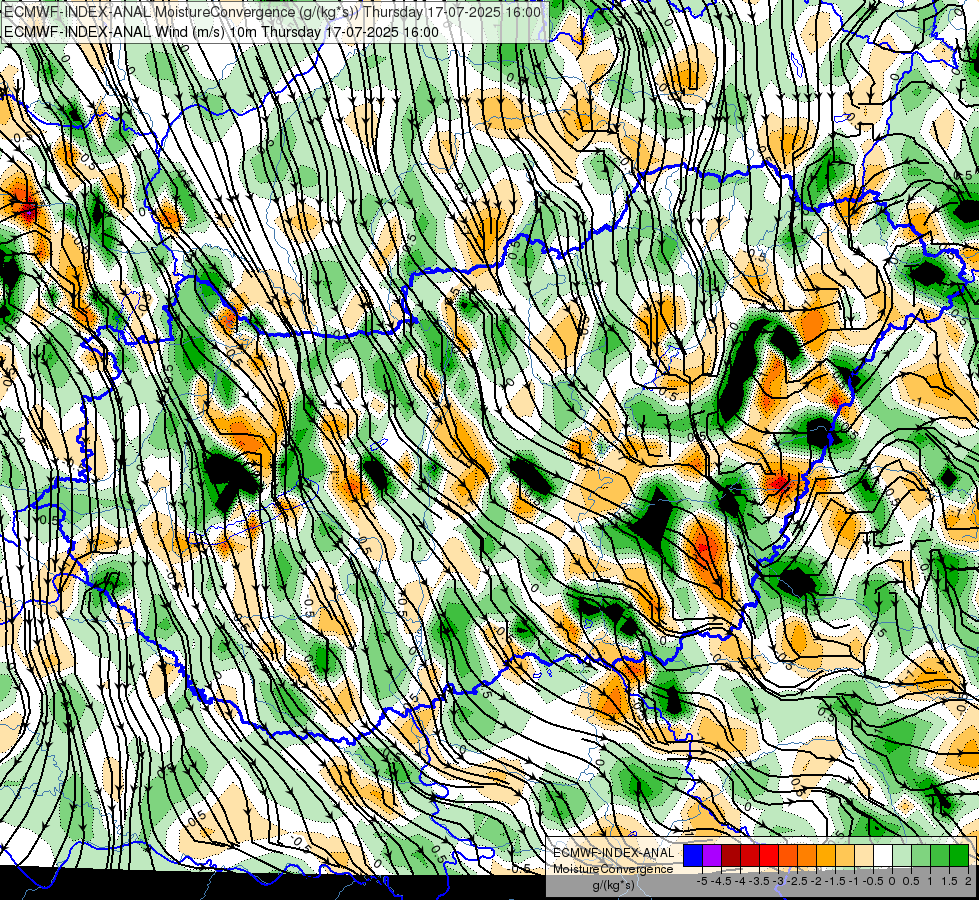Click the legend swatch between -1.5 and -1
This screenshot has width=979, height=900.
point(845,856)
